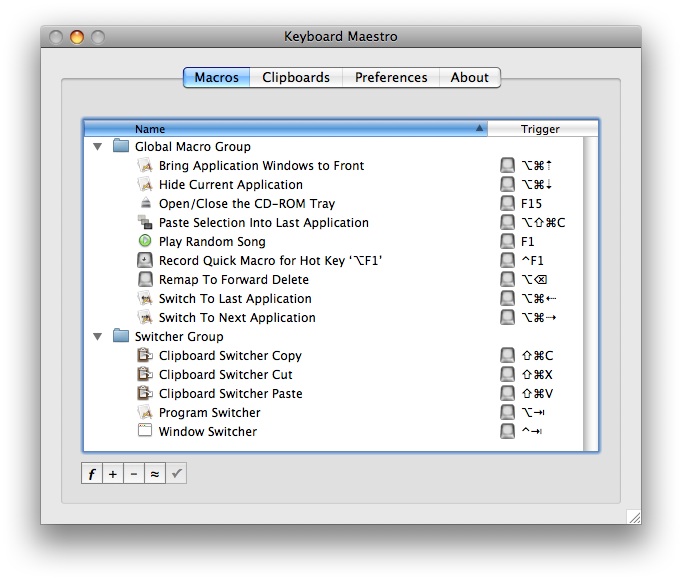The height and width of the screenshot is (580, 682).
Task: Select "Clipboard Switcher Paste" macro text
Action: pos(231,393)
